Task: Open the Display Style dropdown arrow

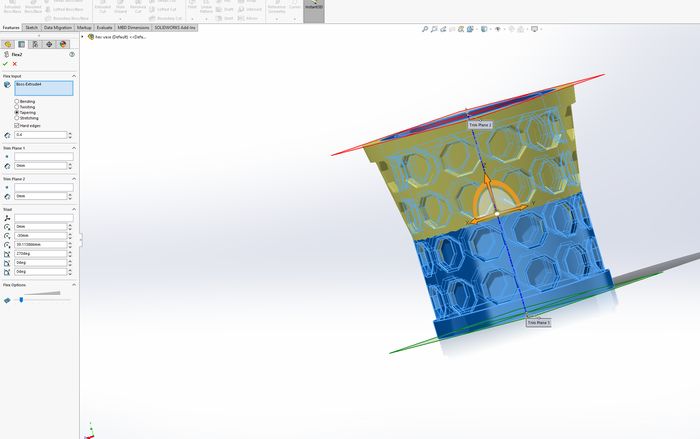Action: [490, 29]
